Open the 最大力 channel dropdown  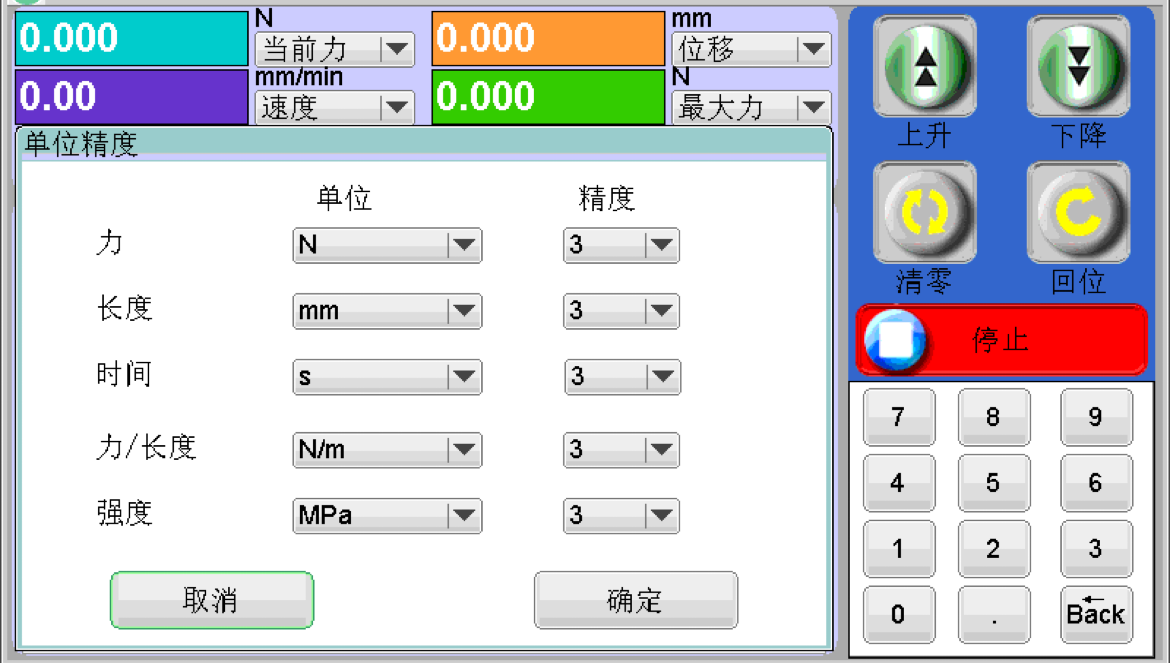pos(751,108)
